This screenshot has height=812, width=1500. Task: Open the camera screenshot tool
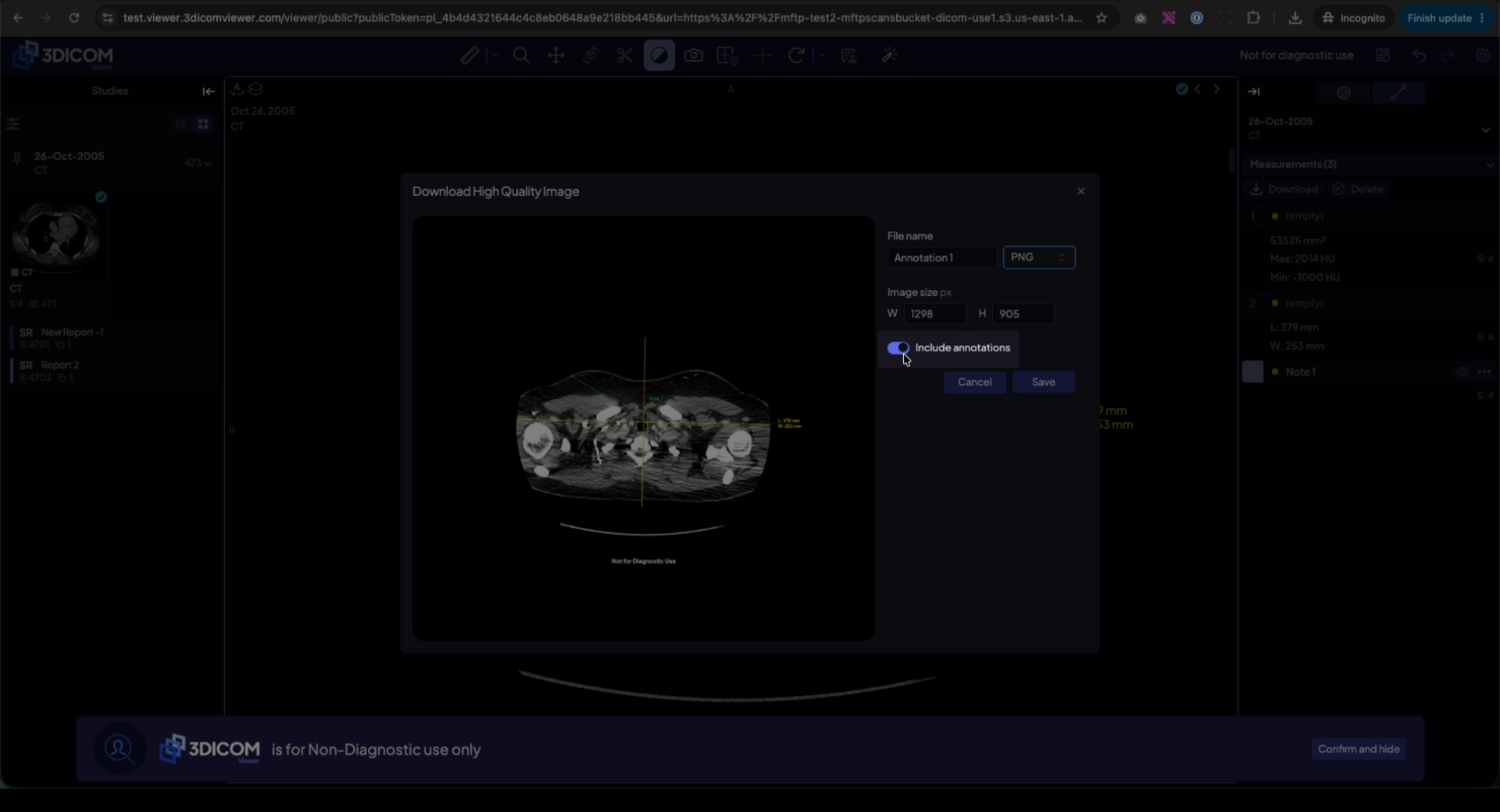click(x=694, y=55)
